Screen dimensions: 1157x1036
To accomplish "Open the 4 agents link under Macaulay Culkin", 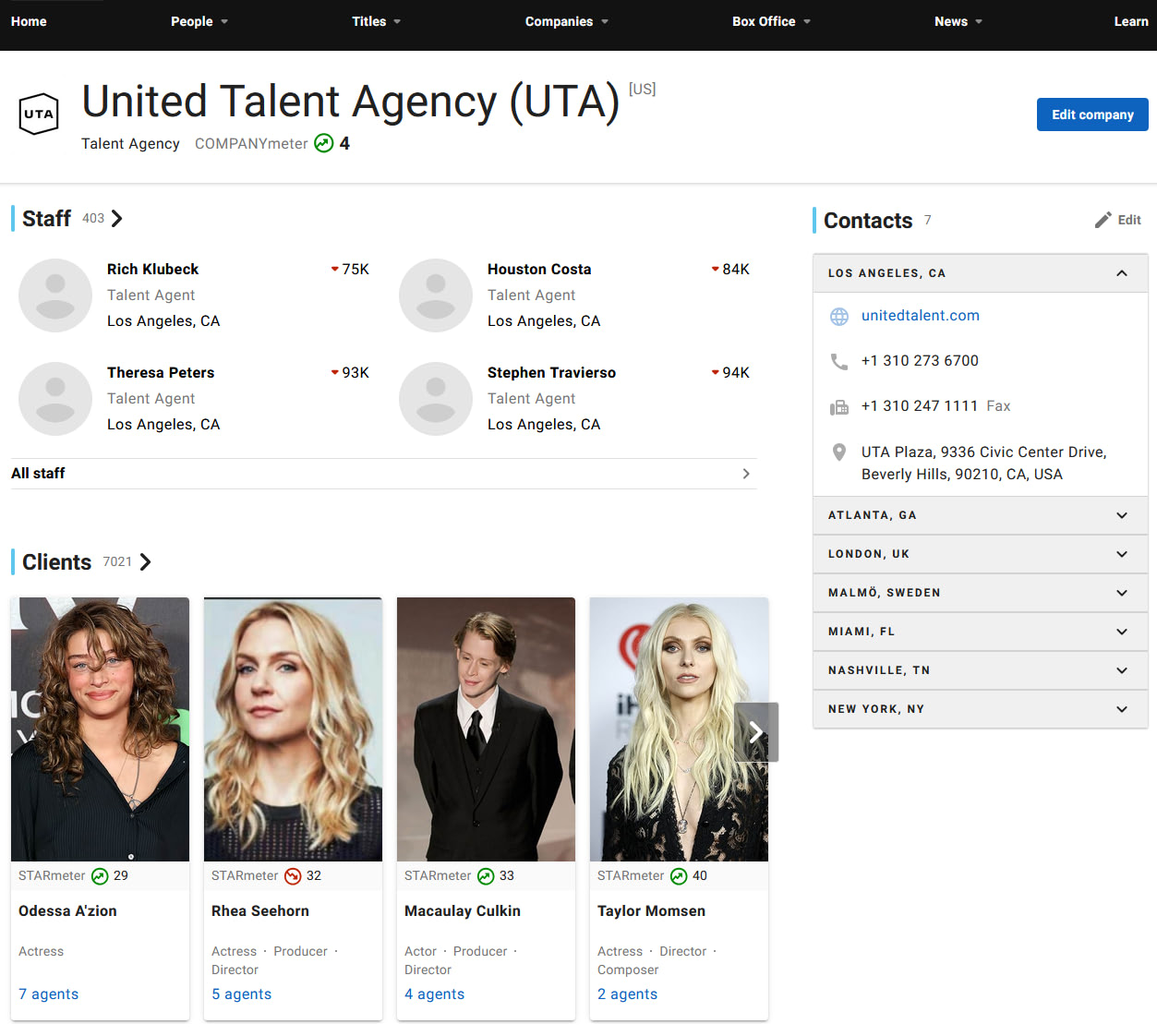I will pos(434,994).
